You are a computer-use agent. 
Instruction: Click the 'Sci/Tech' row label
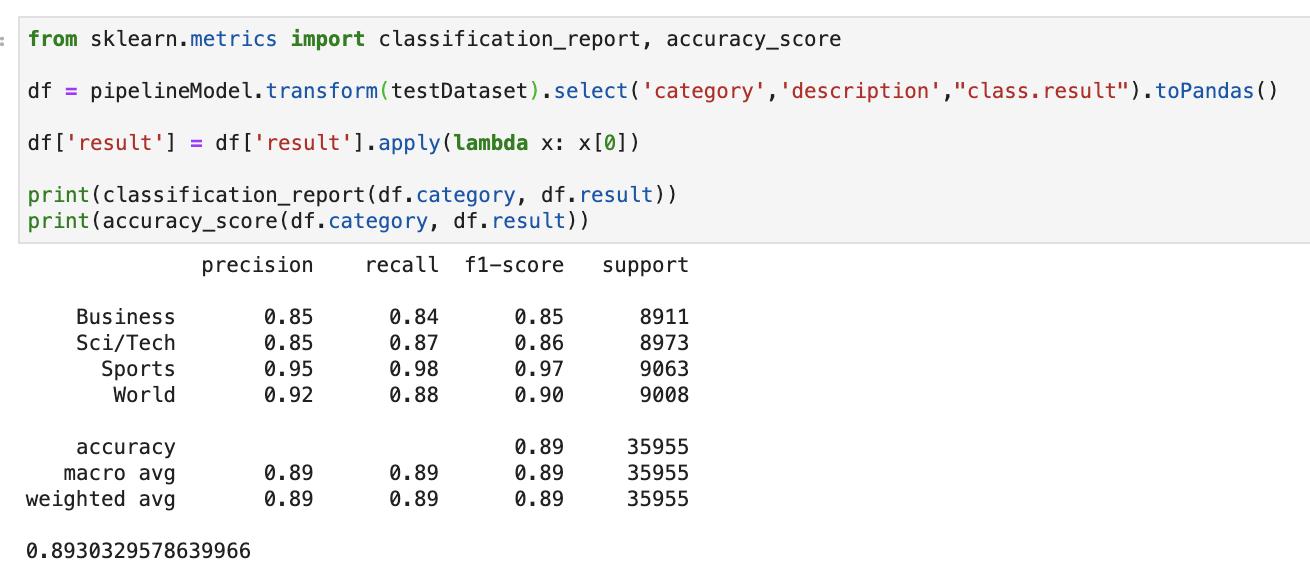point(125,343)
